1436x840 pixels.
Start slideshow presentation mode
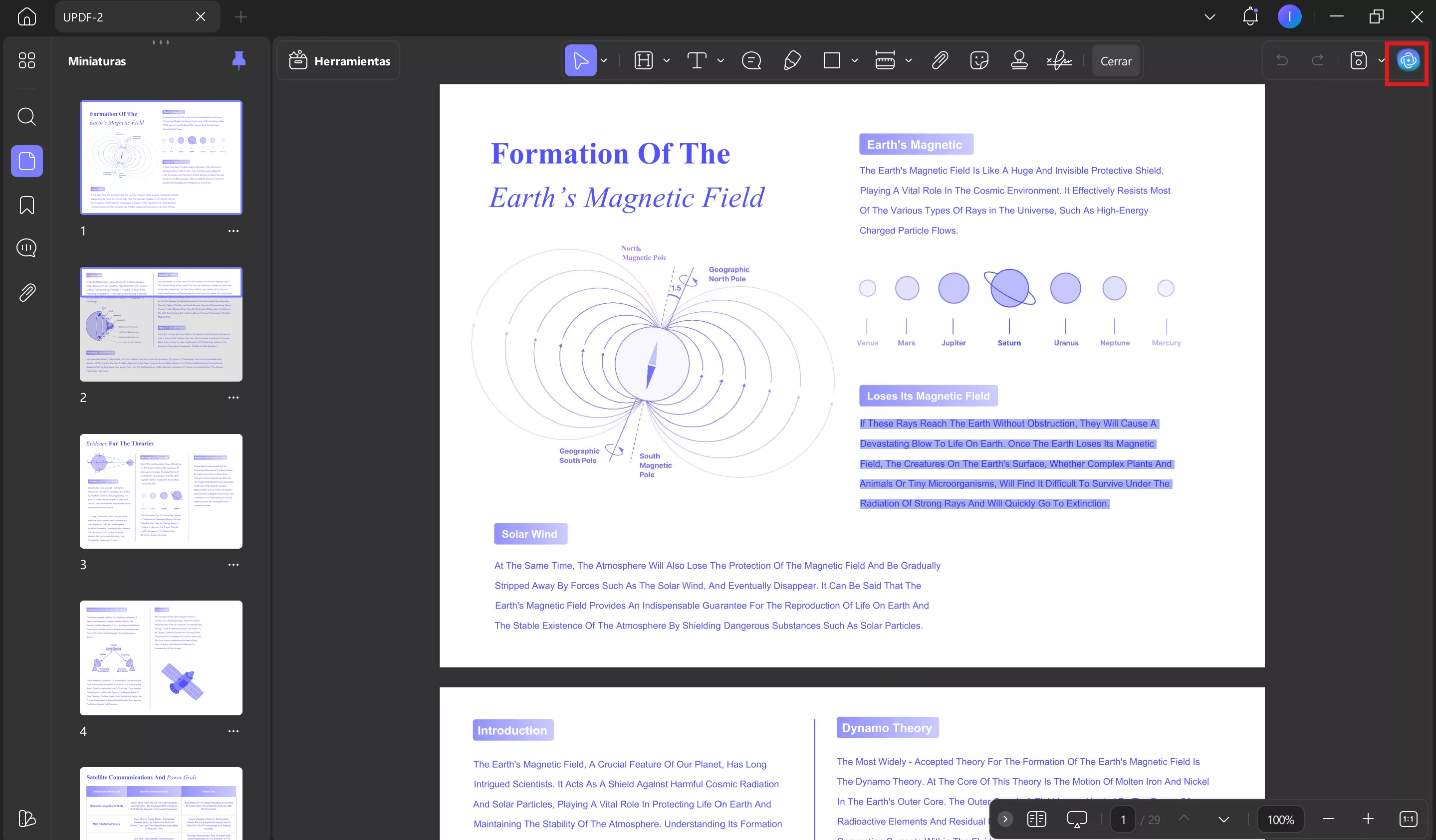click(1076, 819)
